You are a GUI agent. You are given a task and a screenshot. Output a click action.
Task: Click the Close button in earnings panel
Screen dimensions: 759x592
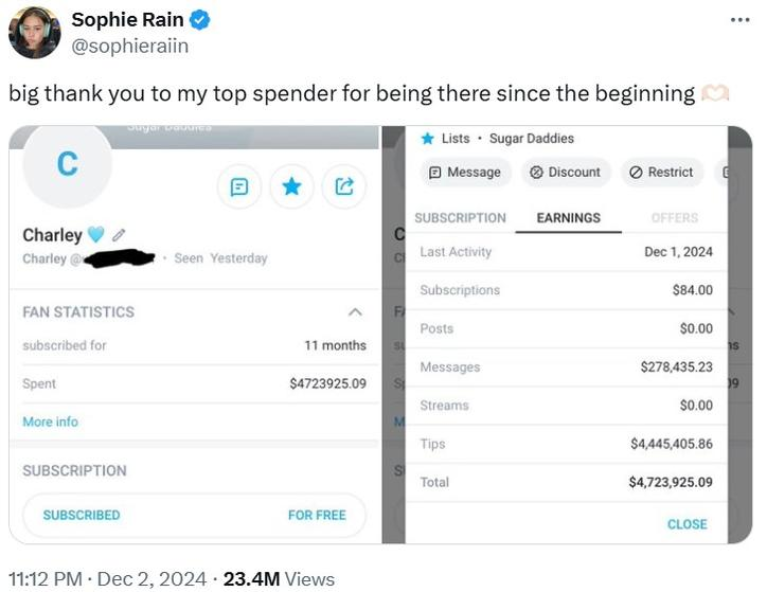tap(687, 524)
